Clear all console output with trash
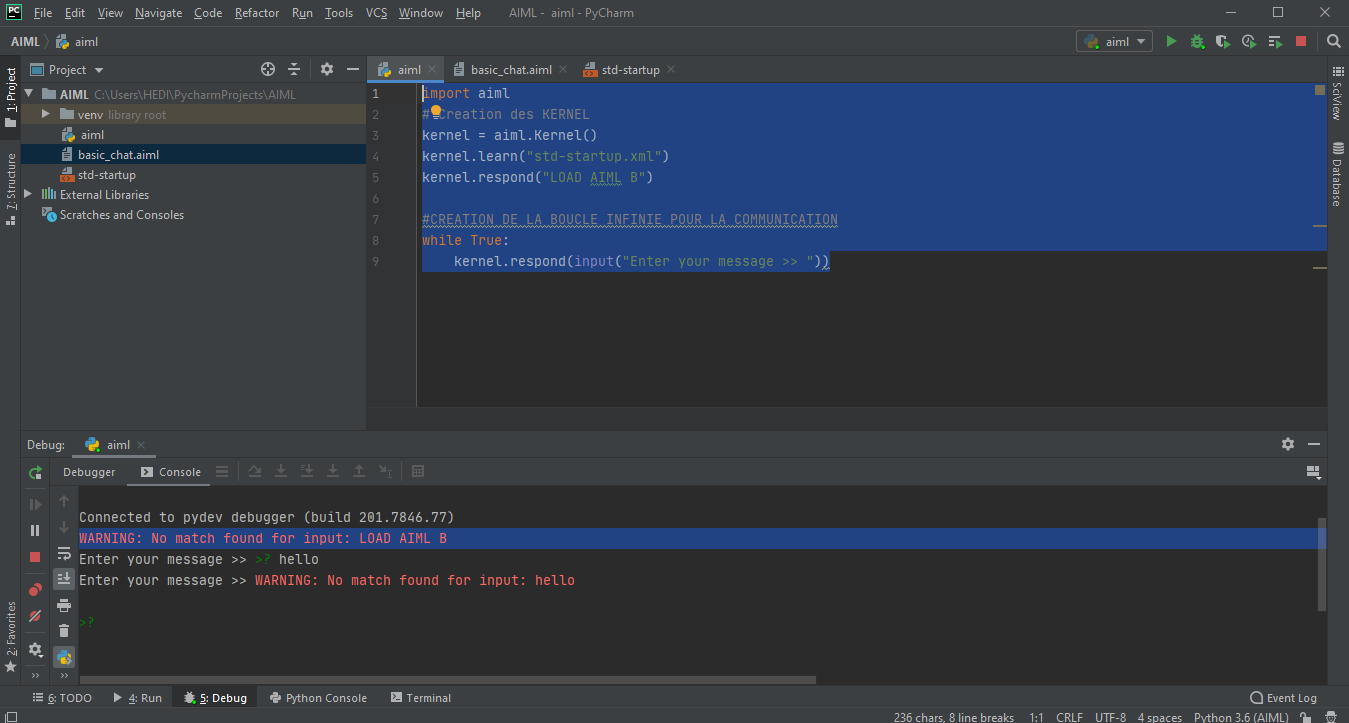 pos(64,631)
